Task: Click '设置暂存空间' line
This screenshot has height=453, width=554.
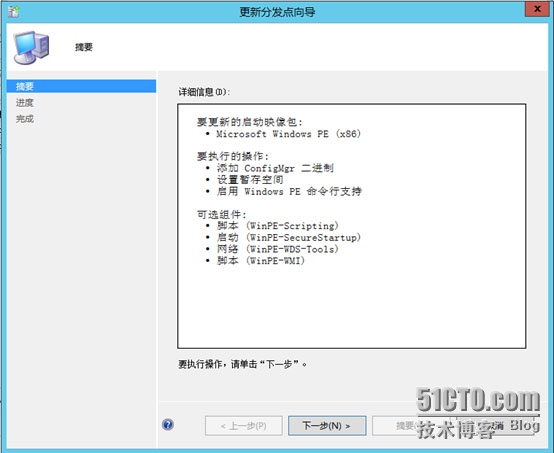Action: click(x=250, y=180)
